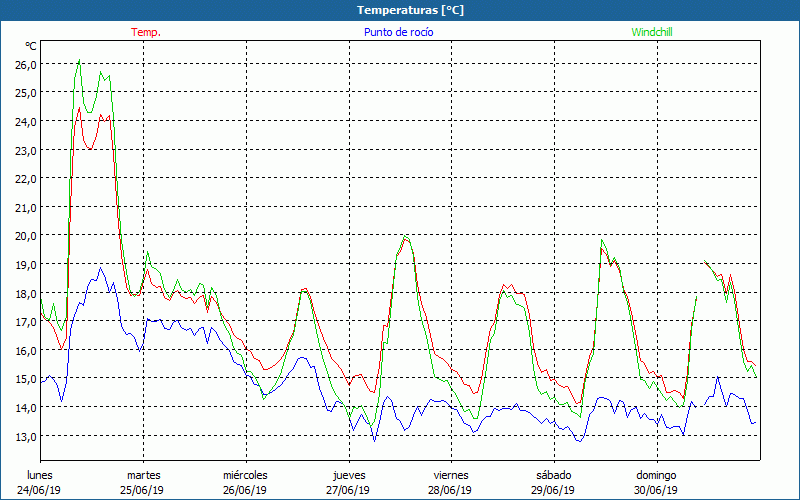Viewport: 800px width, 500px height.
Task: Click the 'Temperaturas [°C]' chart title
Action: click(410, 10)
